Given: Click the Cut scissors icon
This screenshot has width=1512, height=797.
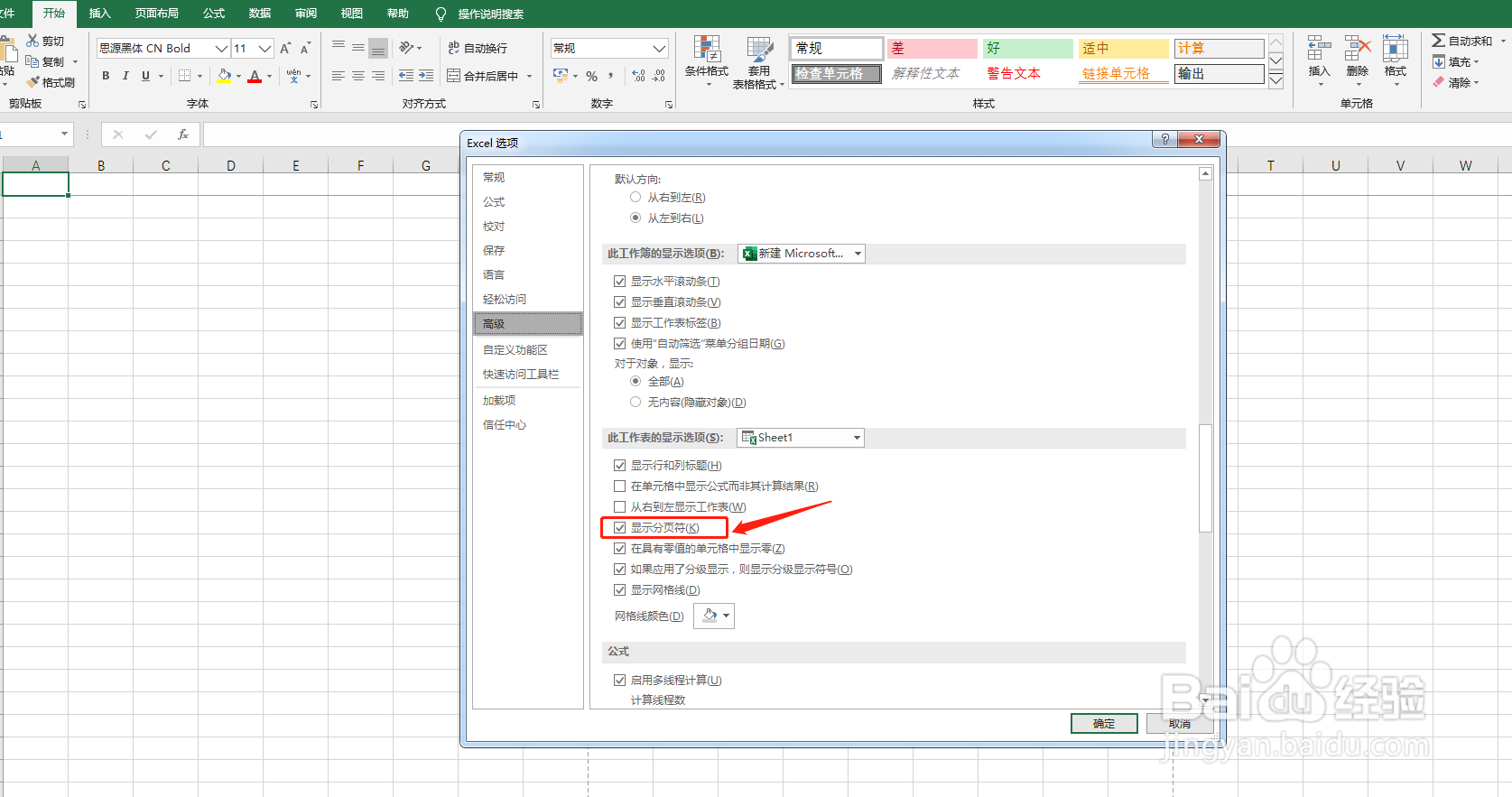Looking at the screenshot, I should pyautogui.click(x=32, y=41).
